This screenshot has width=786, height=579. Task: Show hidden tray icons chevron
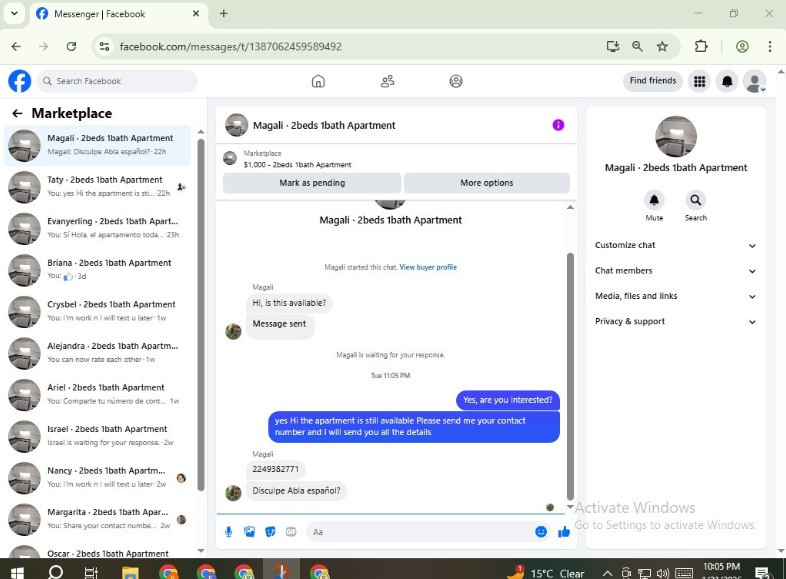point(607,573)
